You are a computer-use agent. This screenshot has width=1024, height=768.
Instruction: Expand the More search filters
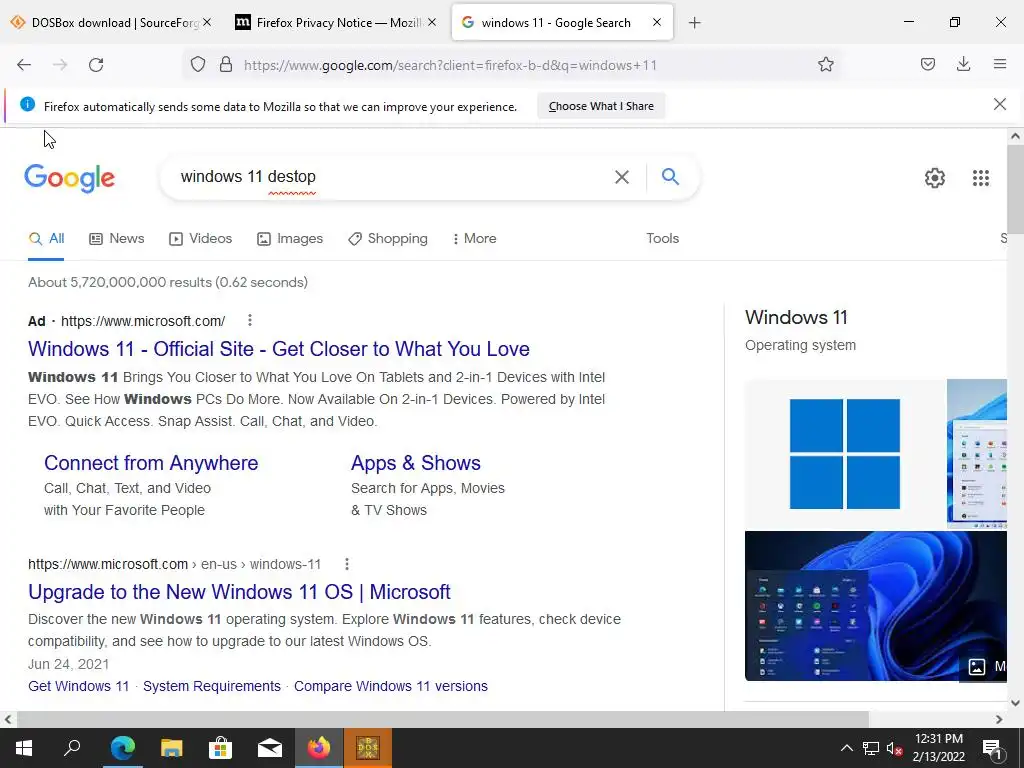point(474,238)
